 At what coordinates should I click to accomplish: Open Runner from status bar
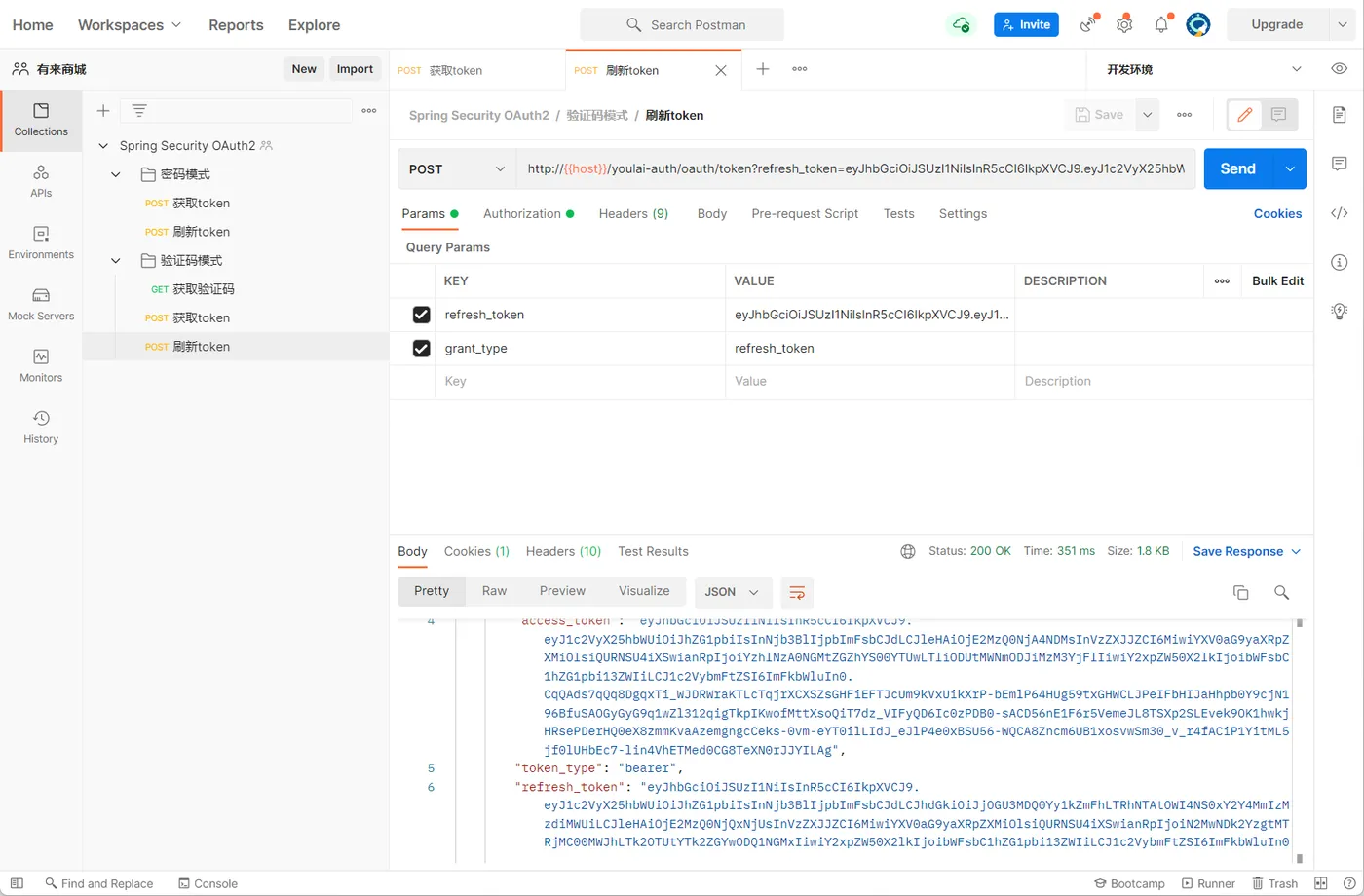1208,883
